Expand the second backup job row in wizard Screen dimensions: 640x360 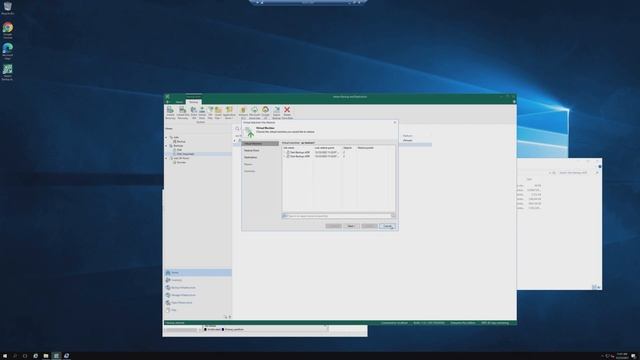click(284, 156)
